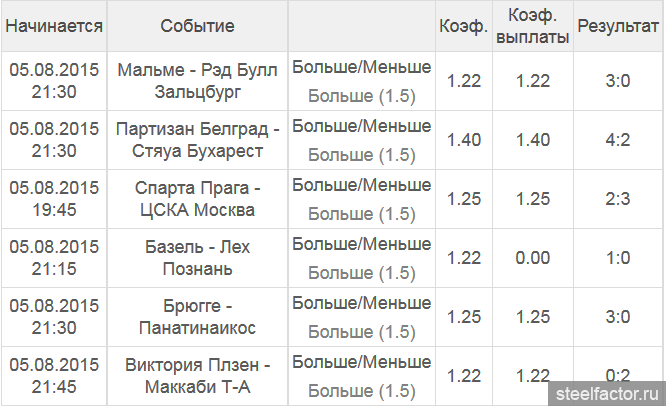Click the 1:0 result cell
The image size is (666, 406).
618,258
